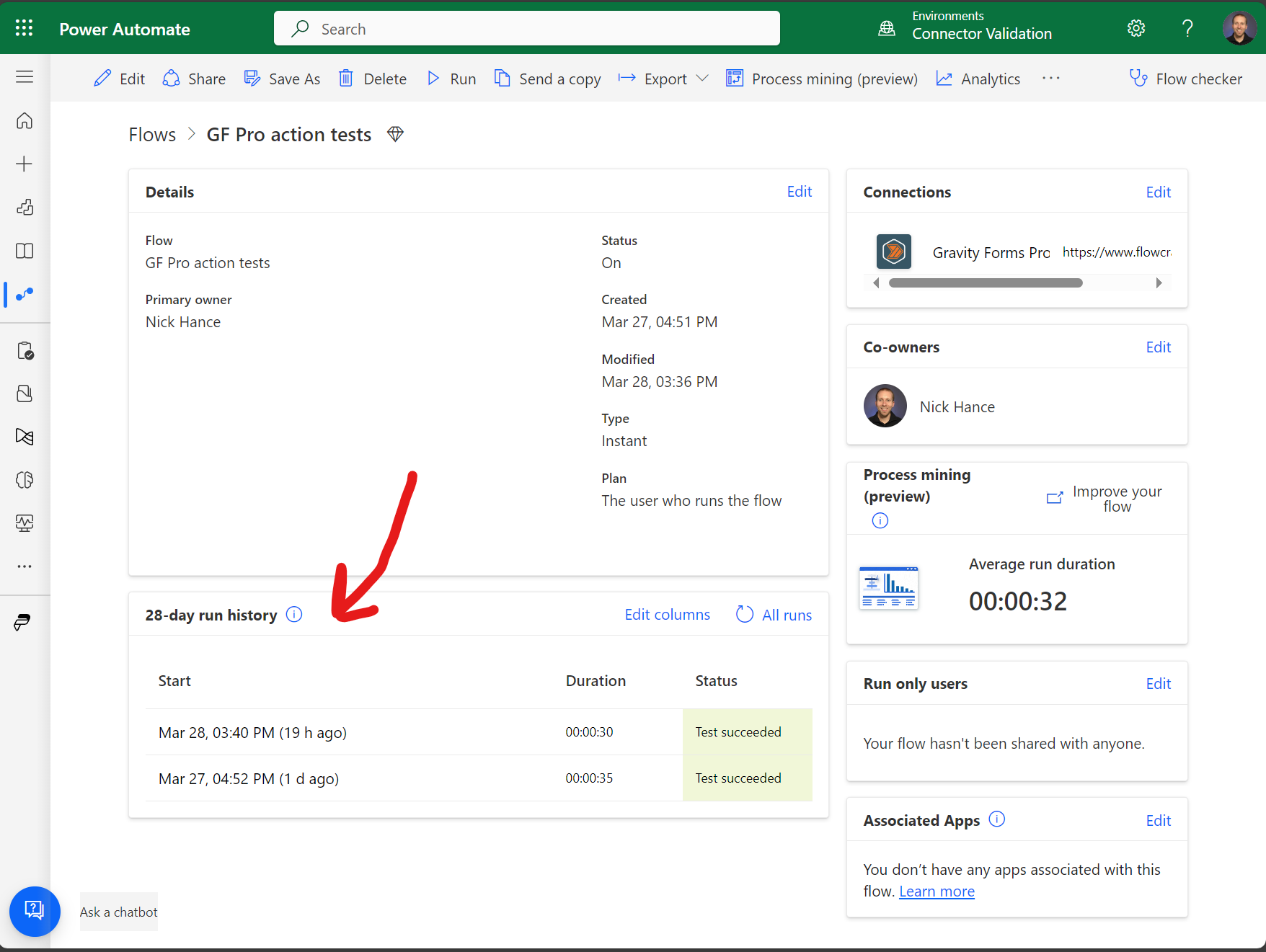This screenshot has width=1266, height=952.
Task: Click the info icon next to Associated Apps
Action: 997,819
